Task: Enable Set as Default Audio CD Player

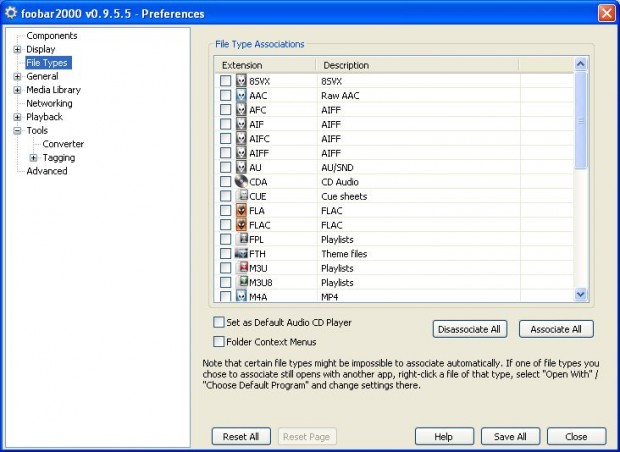Action: tap(219, 322)
